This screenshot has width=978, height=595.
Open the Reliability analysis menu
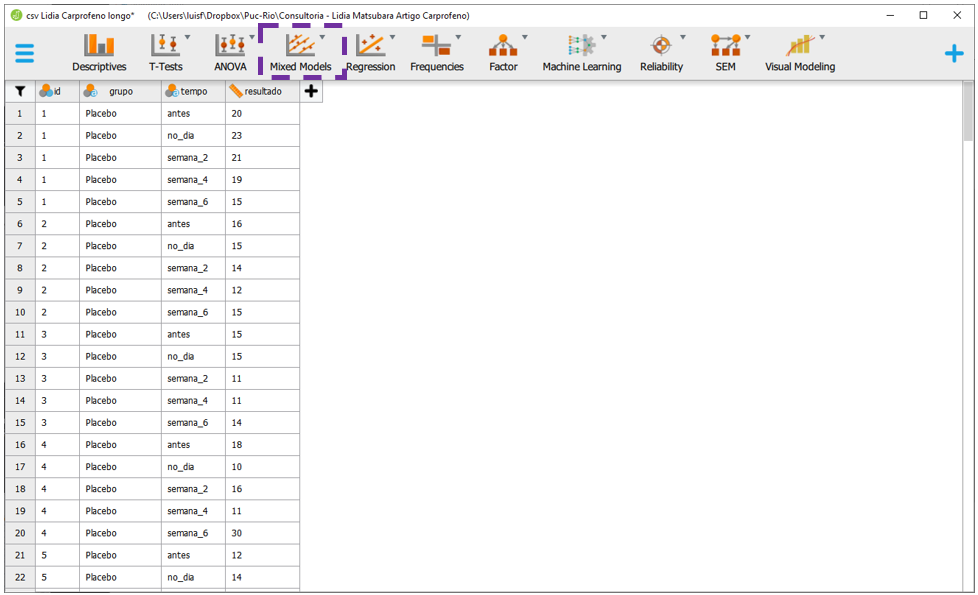pyautogui.click(x=661, y=54)
